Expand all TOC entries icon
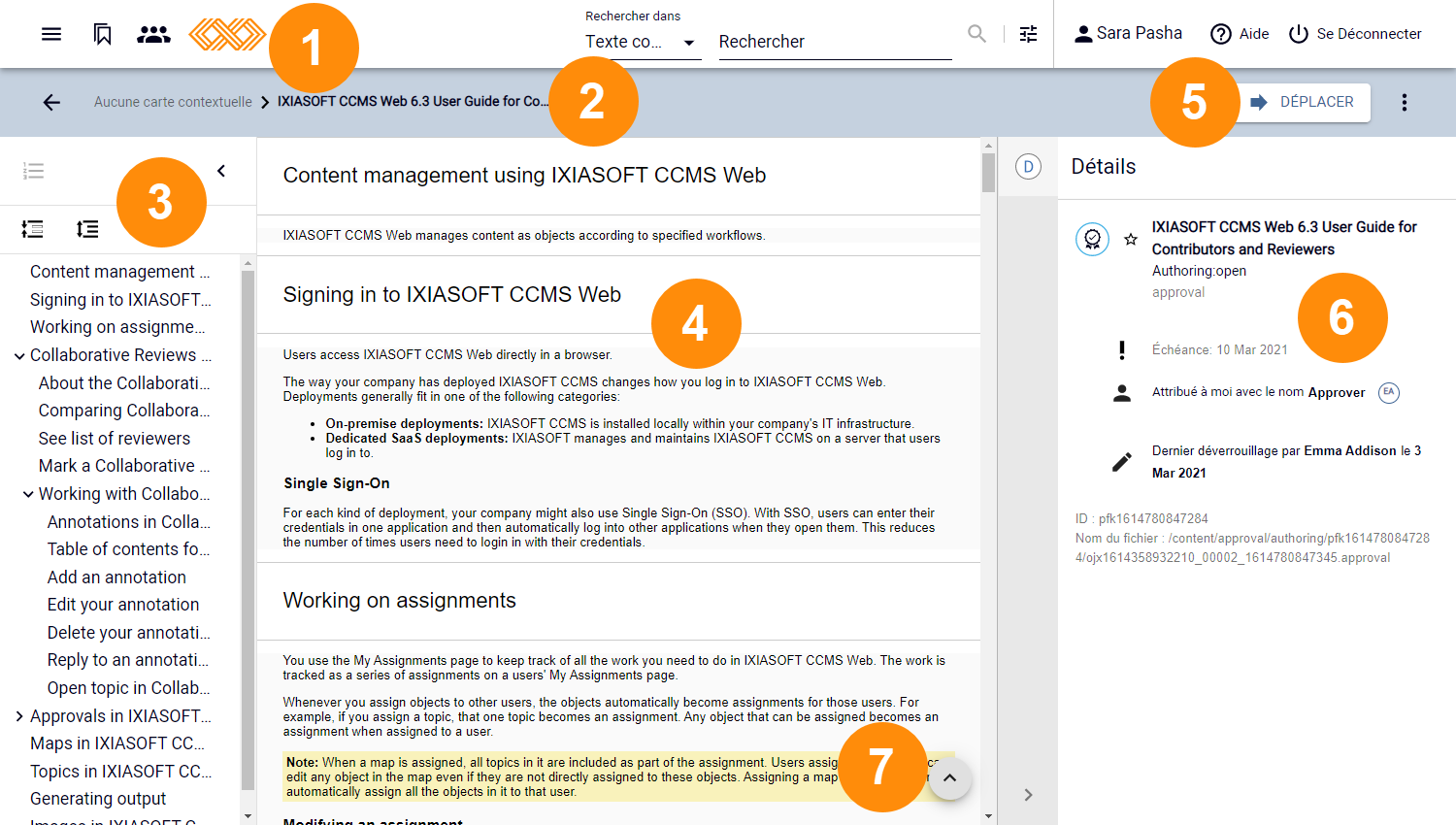This screenshot has width=1456, height=825. [x=87, y=229]
